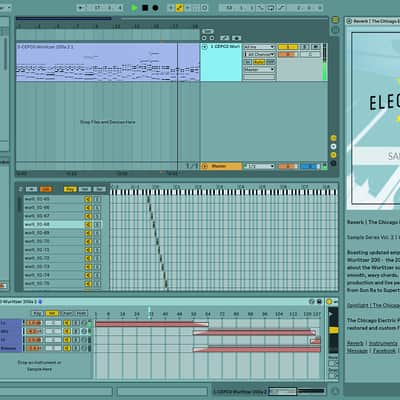Solo the CEPO3 Wurlitzer track
Screen dimensions: 400x400
coord(304,47)
